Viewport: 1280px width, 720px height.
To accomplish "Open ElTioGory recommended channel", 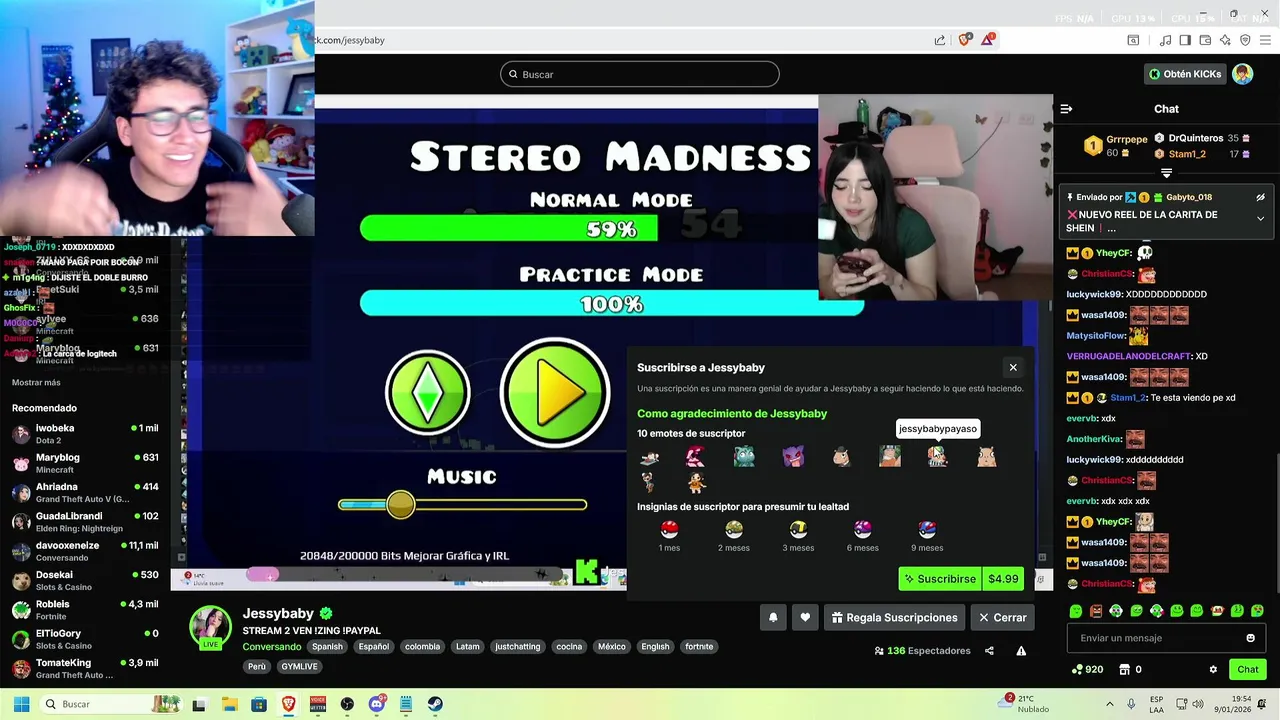I will coord(85,639).
